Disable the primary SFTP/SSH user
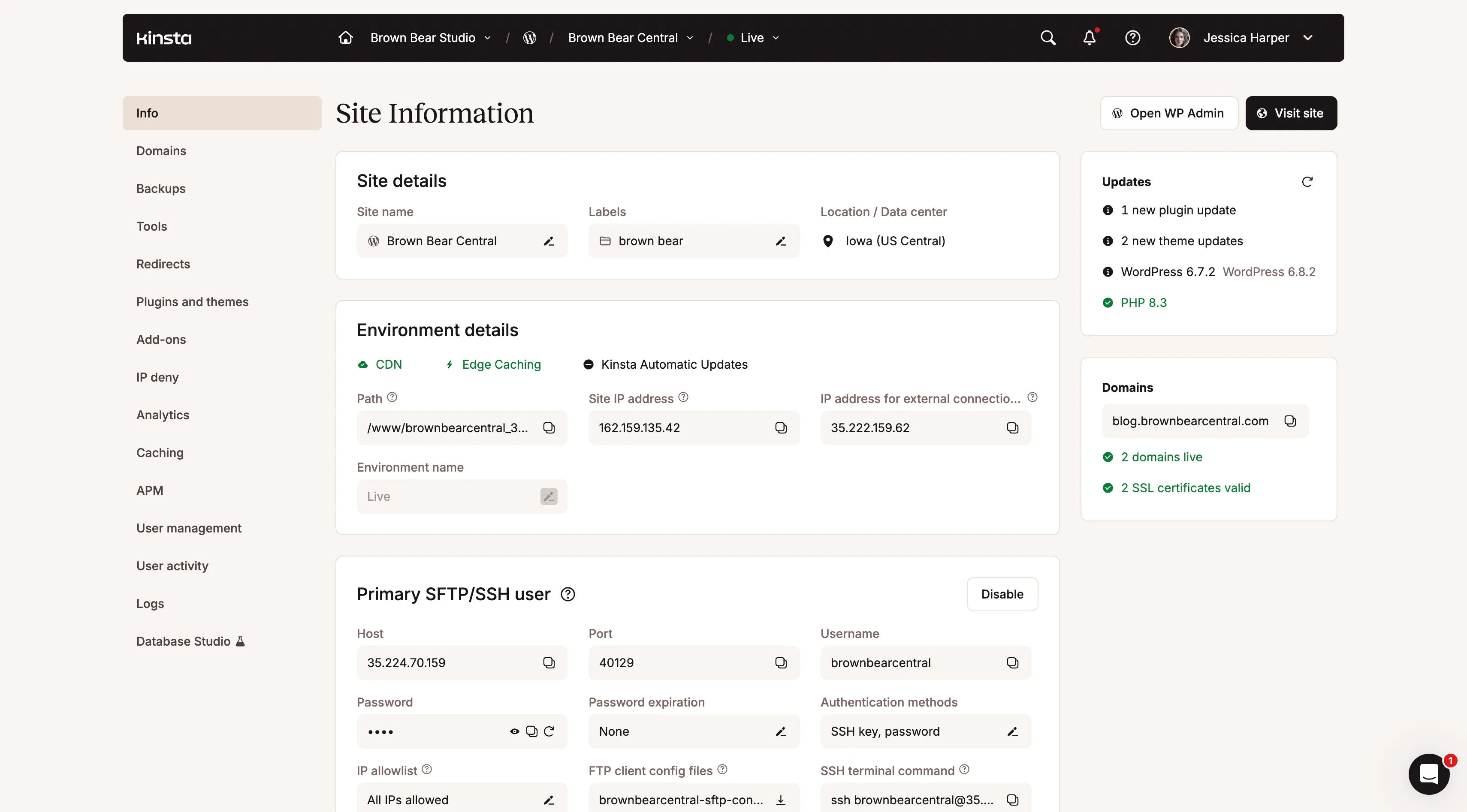The width and height of the screenshot is (1467, 812). (x=1002, y=594)
